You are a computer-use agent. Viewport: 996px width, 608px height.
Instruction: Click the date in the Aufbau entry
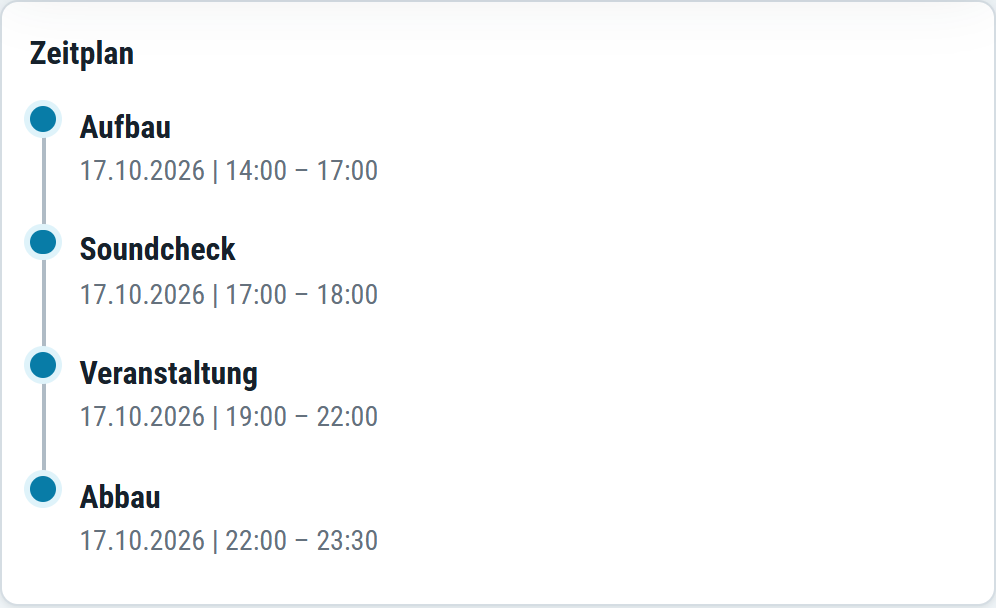142,171
